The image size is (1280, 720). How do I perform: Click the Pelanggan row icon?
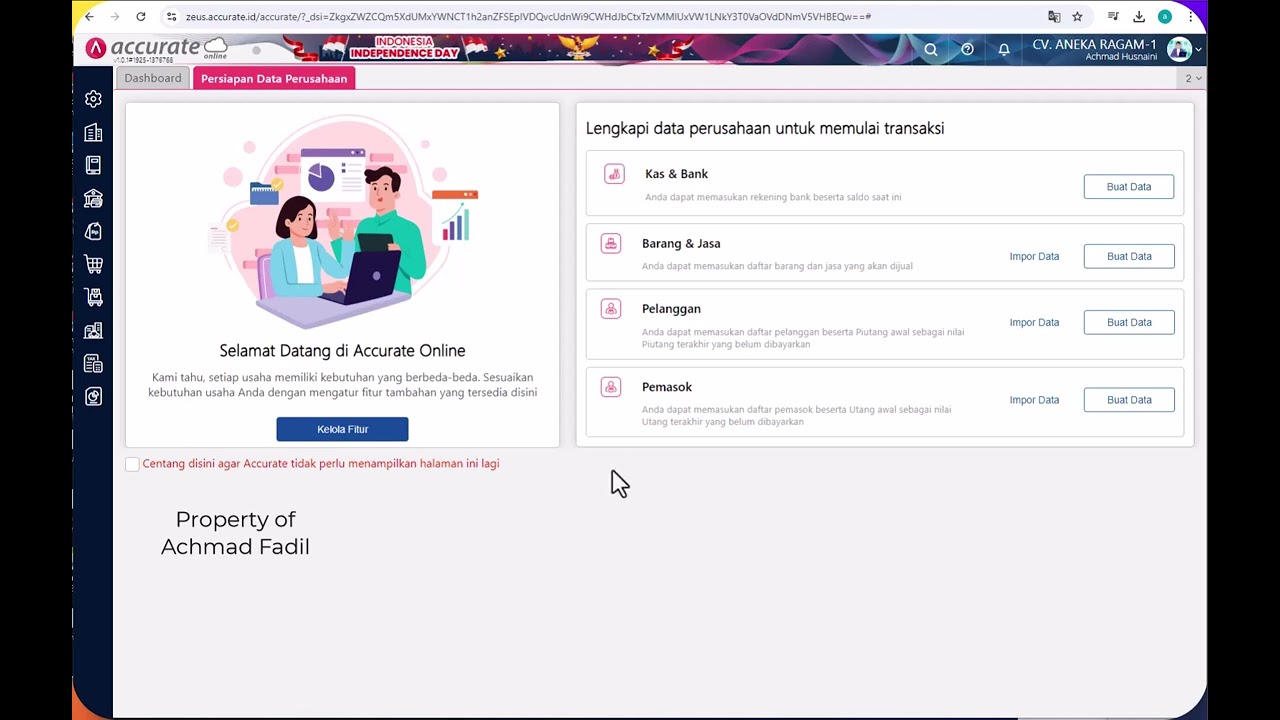tap(611, 309)
